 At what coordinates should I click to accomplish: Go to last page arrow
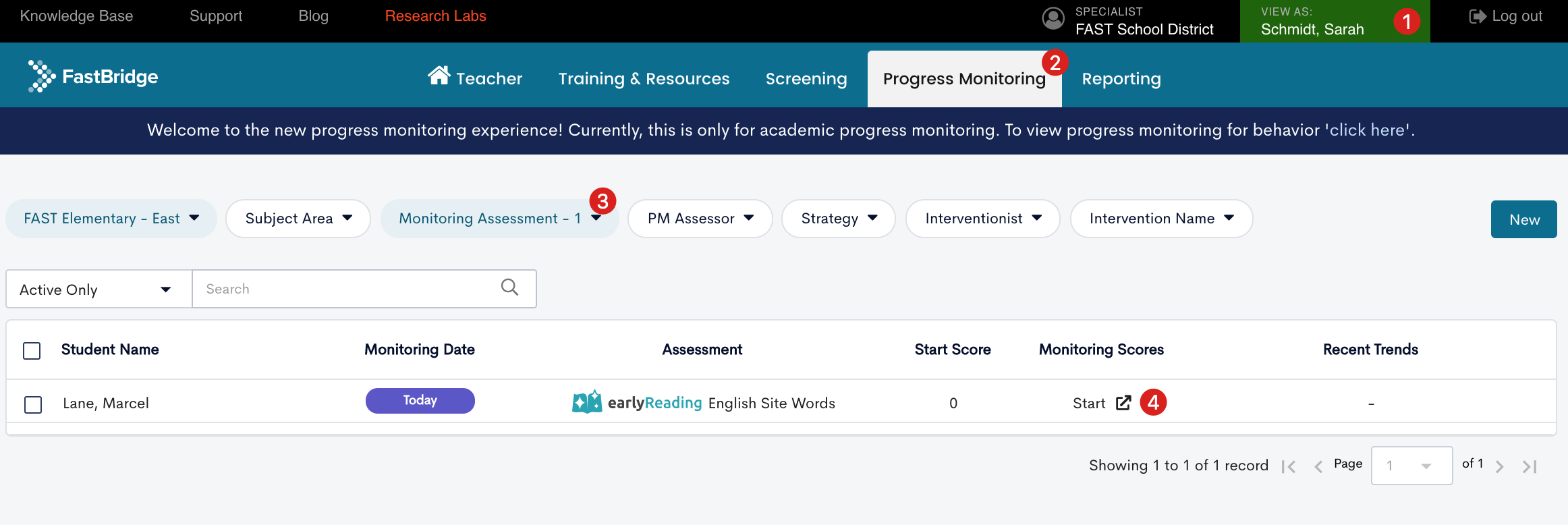1530,466
